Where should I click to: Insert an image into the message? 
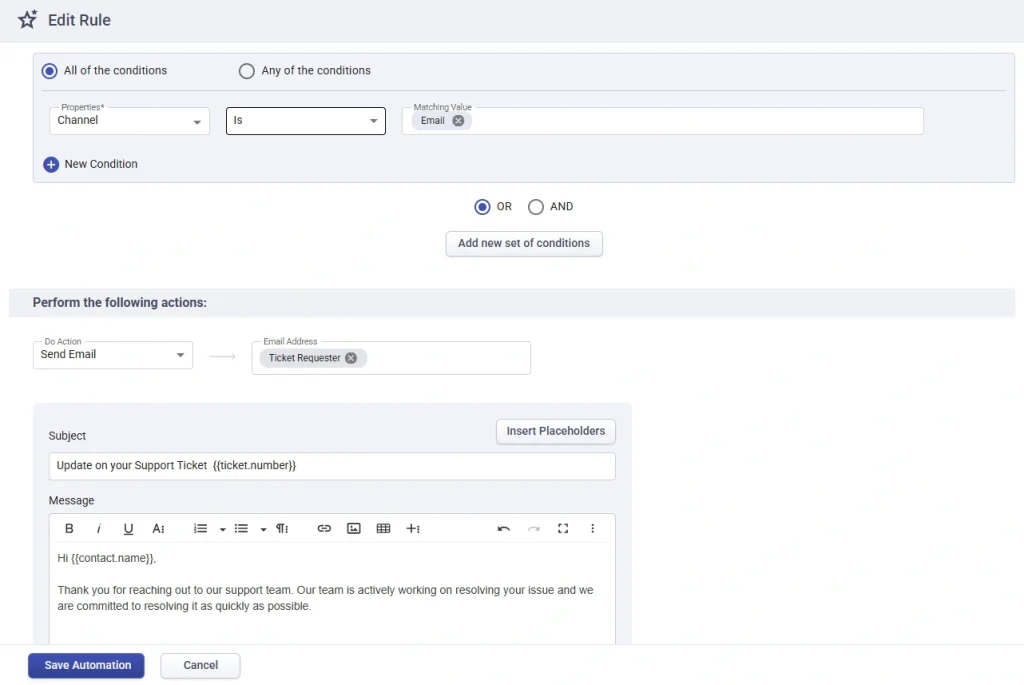[x=353, y=529]
